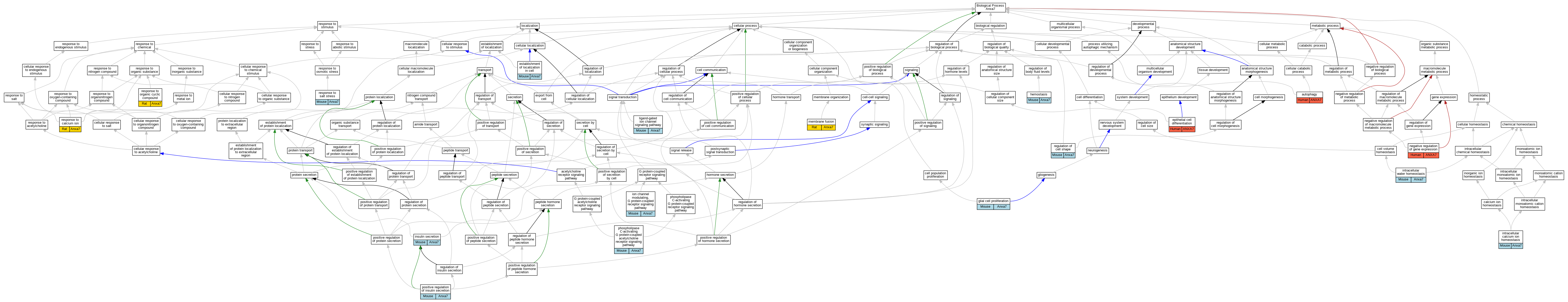Select the 'glial cell proliferation' node
Viewport: 1568px width, 302px height.
[993, 201]
